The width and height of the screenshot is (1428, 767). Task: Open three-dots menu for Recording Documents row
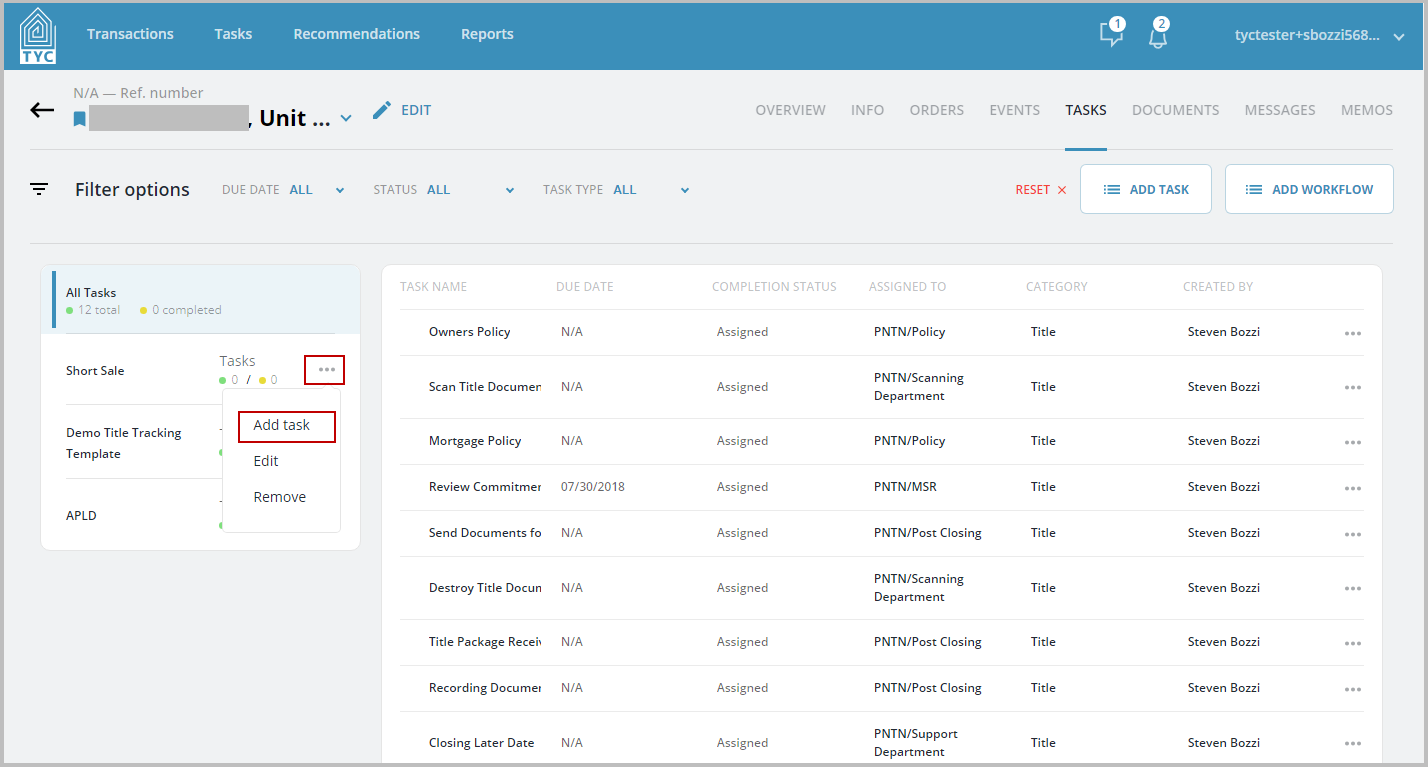tap(1353, 689)
